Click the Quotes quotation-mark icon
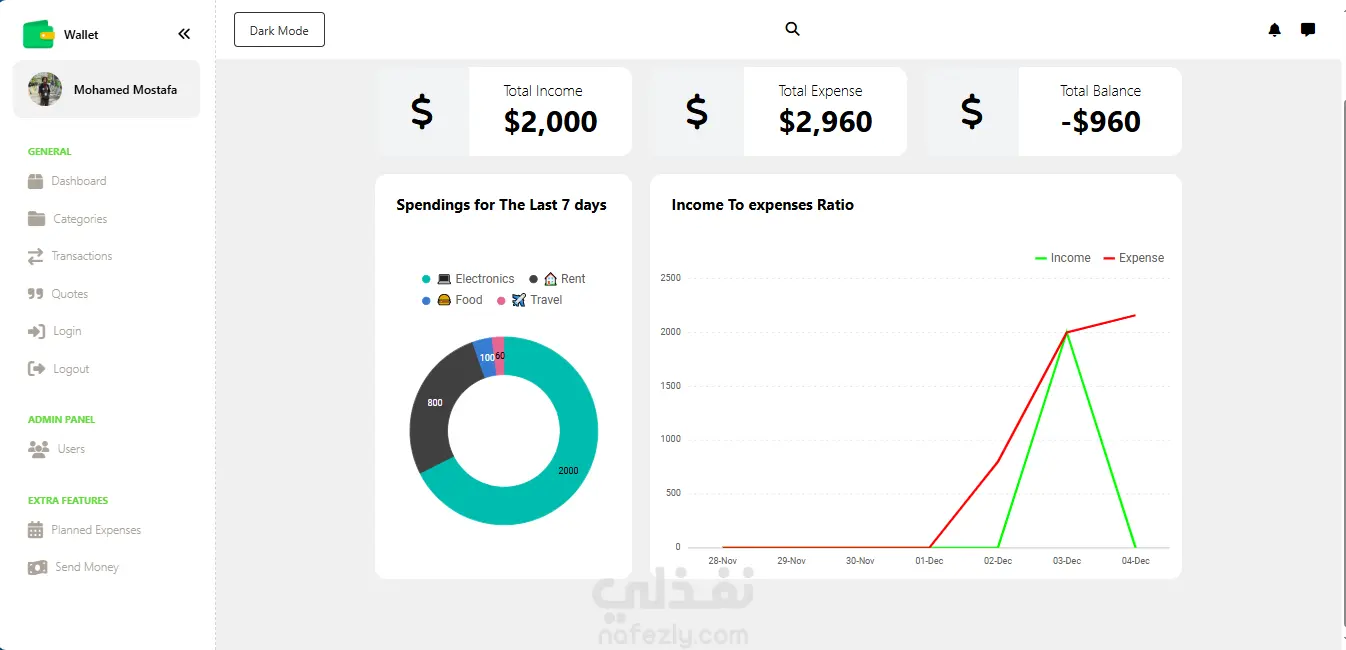Image resolution: width=1346 pixels, height=650 pixels. (x=36, y=294)
